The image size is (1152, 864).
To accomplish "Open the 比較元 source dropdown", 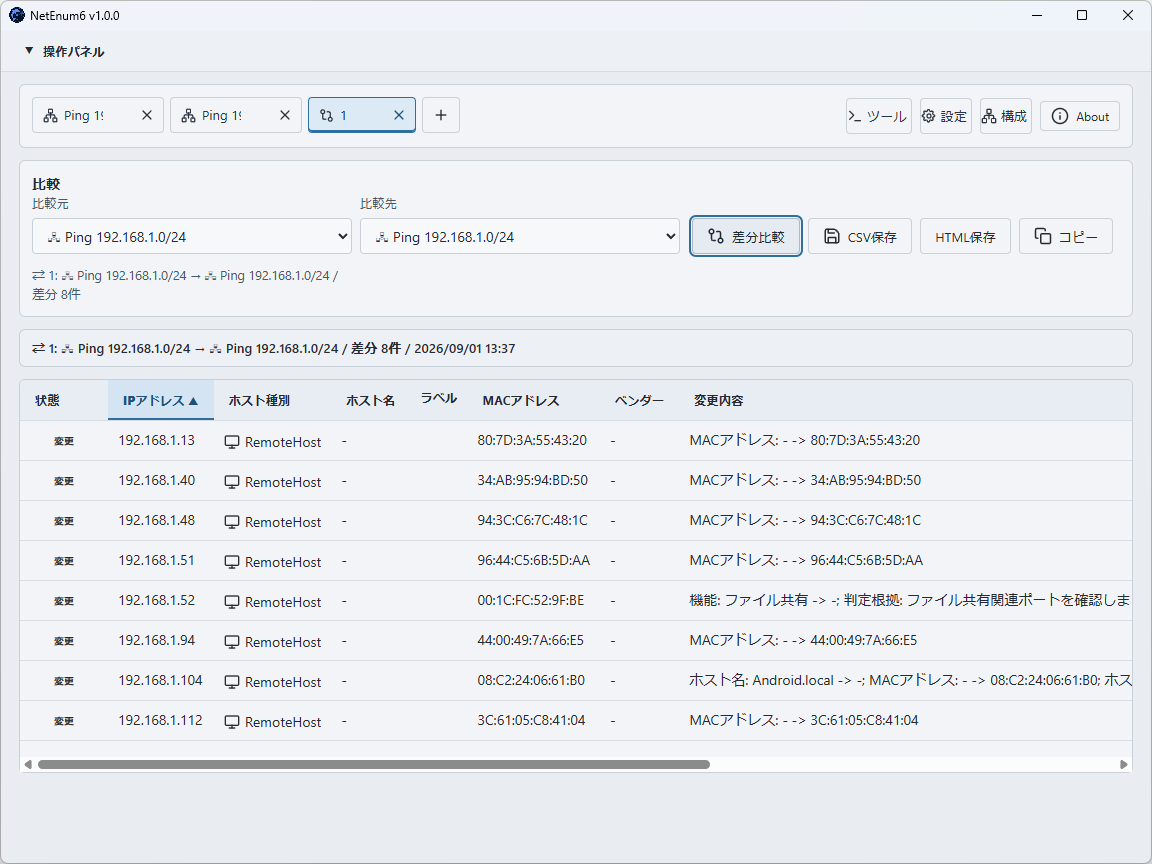I will pos(192,237).
